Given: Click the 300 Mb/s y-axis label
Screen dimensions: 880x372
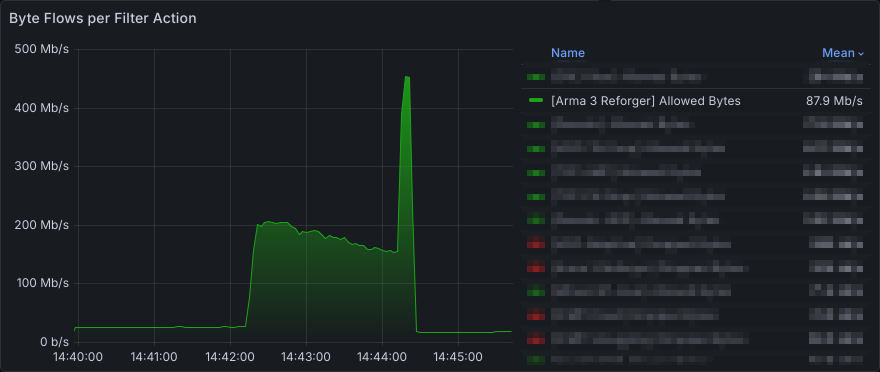Looking at the screenshot, I should pos(42,167).
